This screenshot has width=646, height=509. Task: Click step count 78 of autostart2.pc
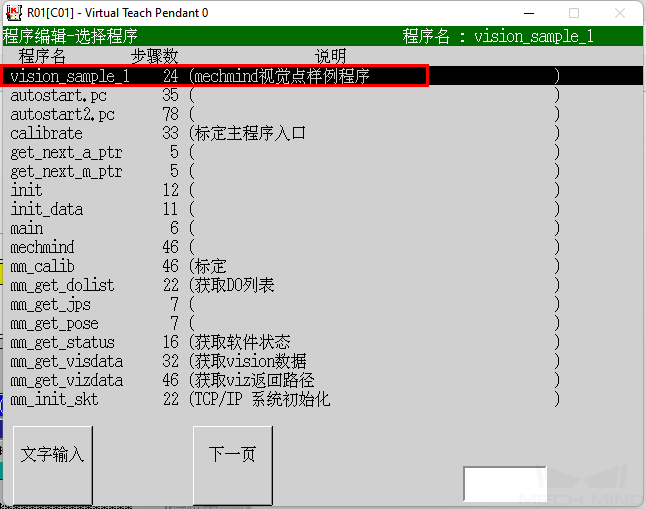pos(171,115)
